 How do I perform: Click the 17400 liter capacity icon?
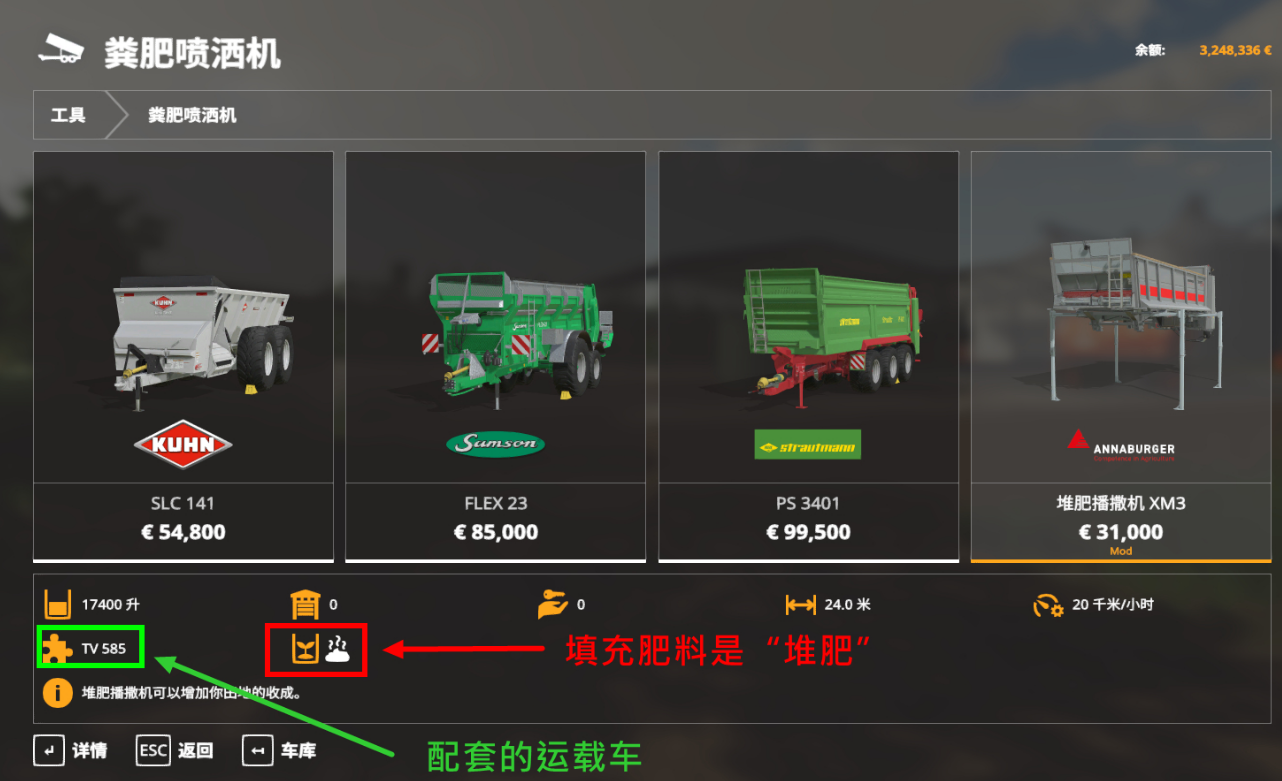[x=58, y=604]
